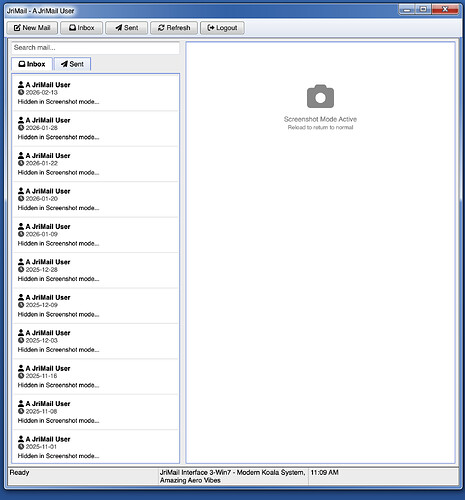This screenshot has height=500, width=465.
Task: Click the person icon on 2025-12-09 email
Action: click(x=21, y=297)
